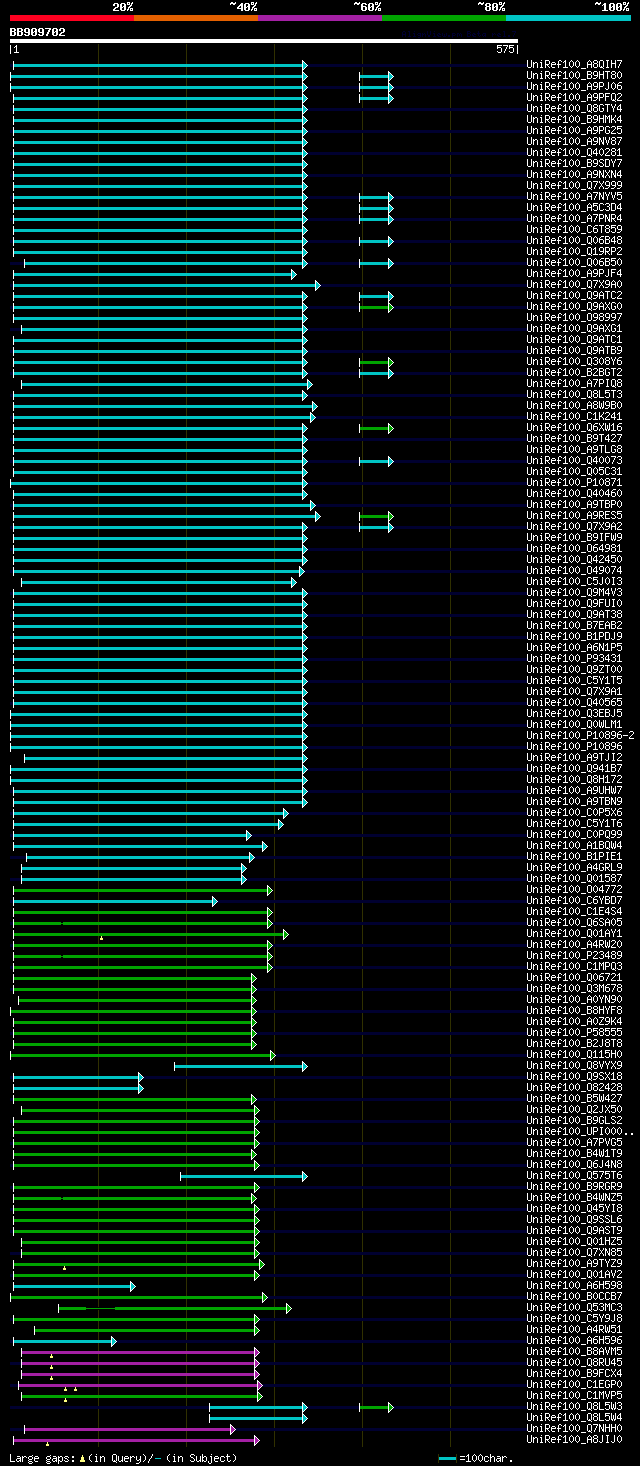Click the '=100char.' scale legend
Screen dimensions: 640x1466
pos(476,1458)
